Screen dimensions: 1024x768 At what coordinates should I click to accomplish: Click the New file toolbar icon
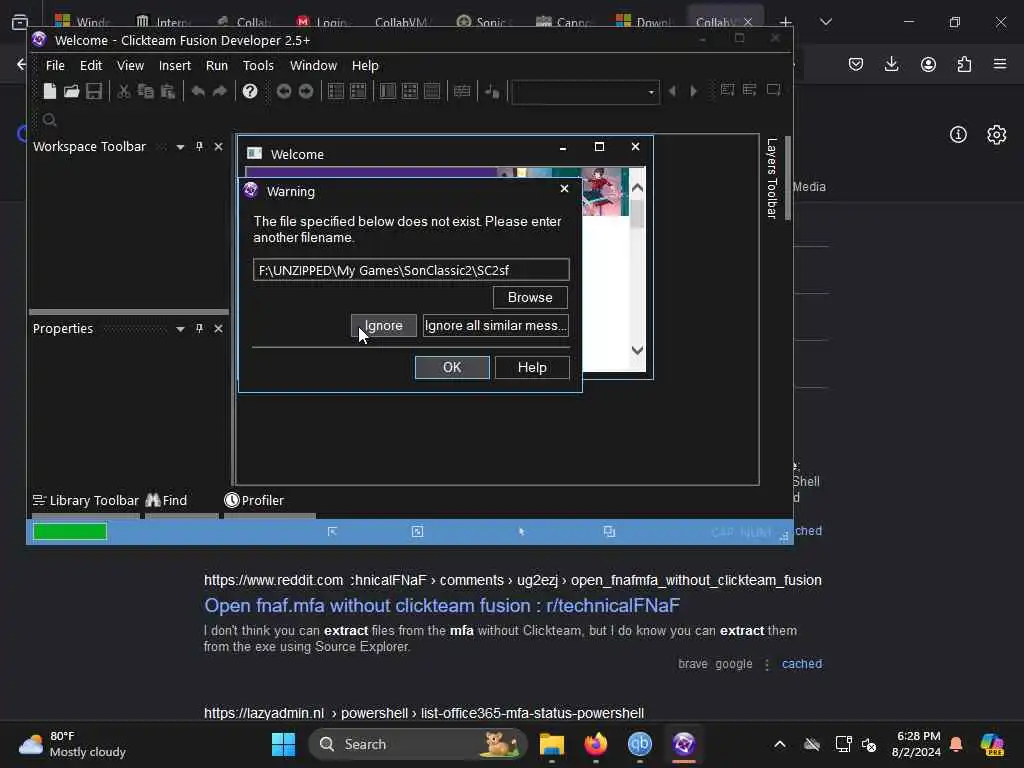[49, 91]
